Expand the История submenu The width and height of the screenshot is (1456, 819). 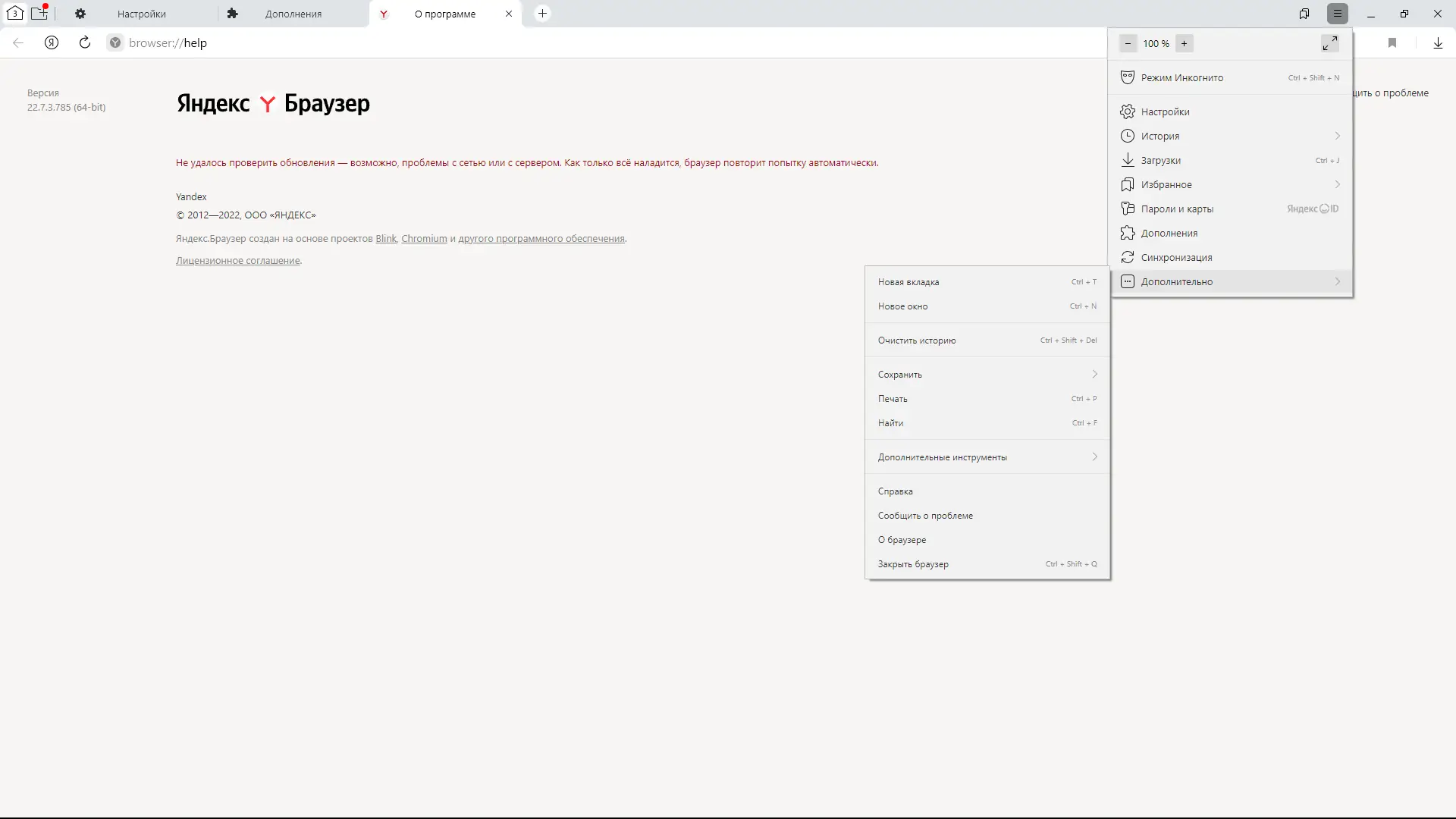tap(1337, 136)
